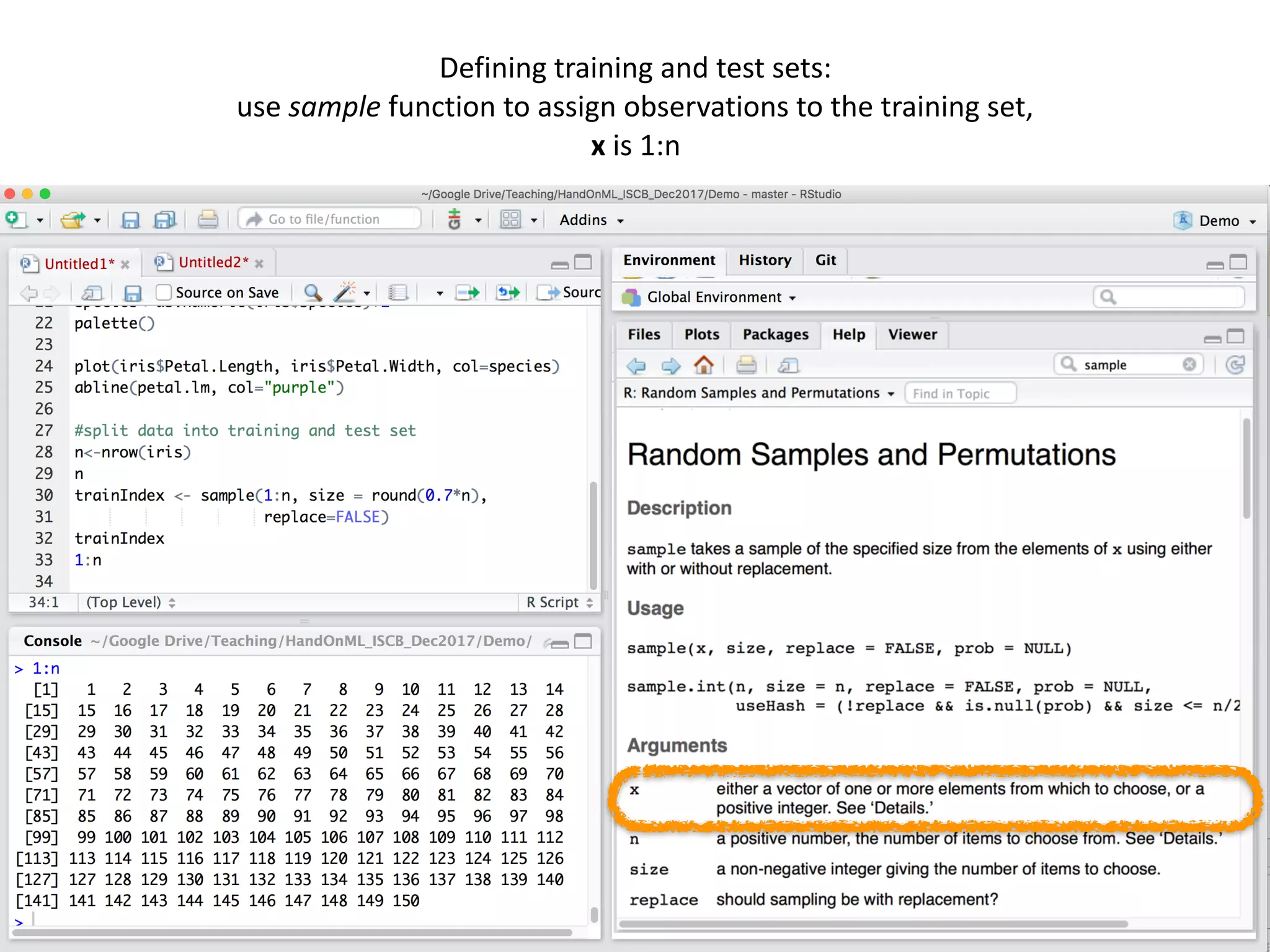
Task: Minimize the Console pane
Action: click(559, 643)
